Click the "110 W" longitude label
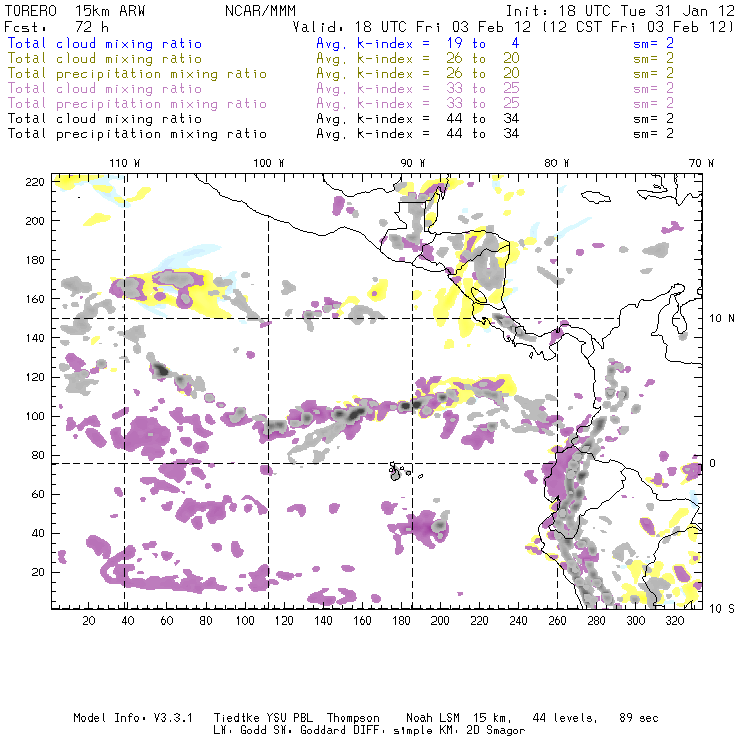 [125, 163]
